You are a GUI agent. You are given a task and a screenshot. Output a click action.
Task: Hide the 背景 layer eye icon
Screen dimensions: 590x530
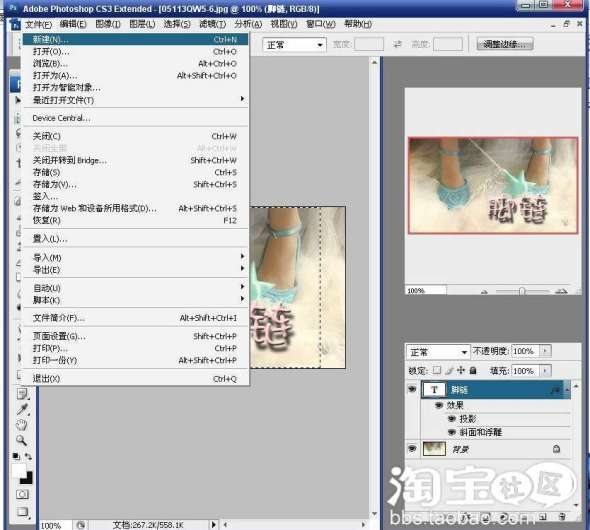[x=412, y=448]
